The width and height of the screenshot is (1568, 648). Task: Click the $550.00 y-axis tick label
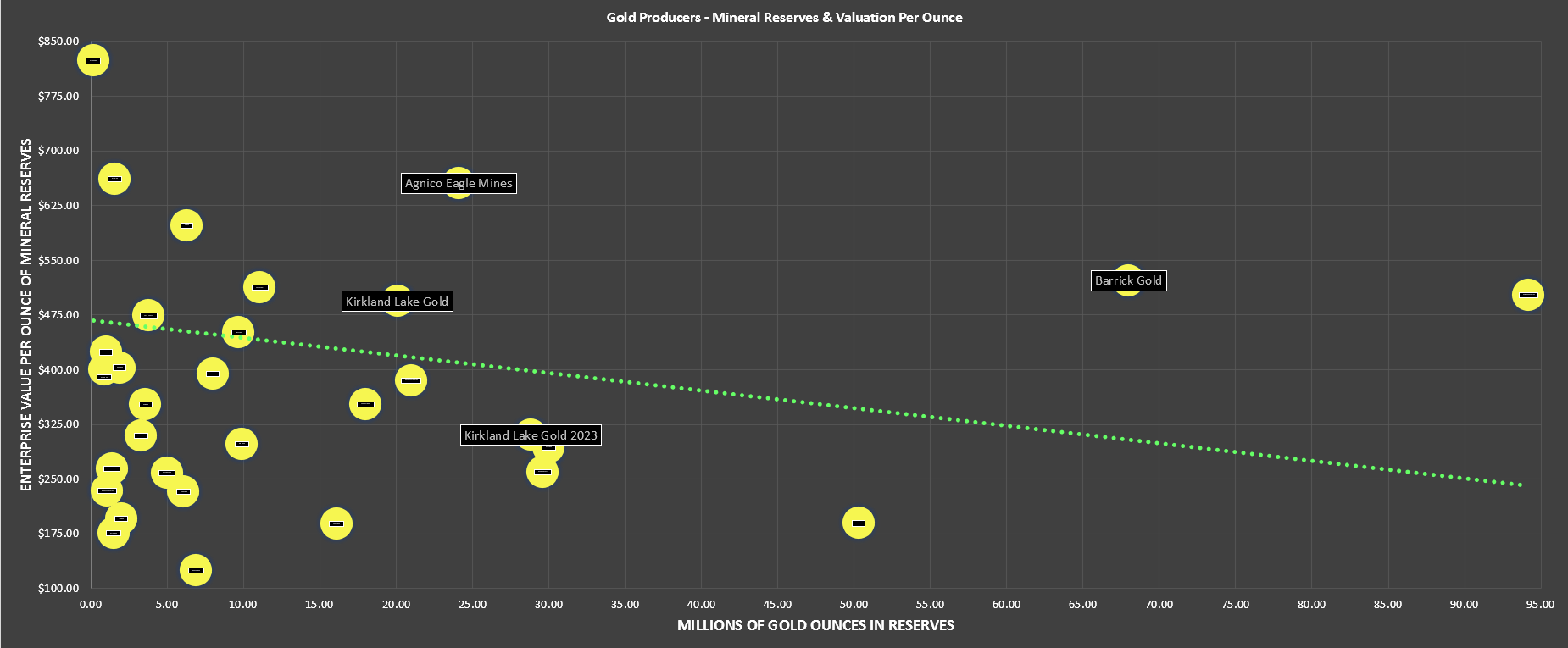point(58,261)
